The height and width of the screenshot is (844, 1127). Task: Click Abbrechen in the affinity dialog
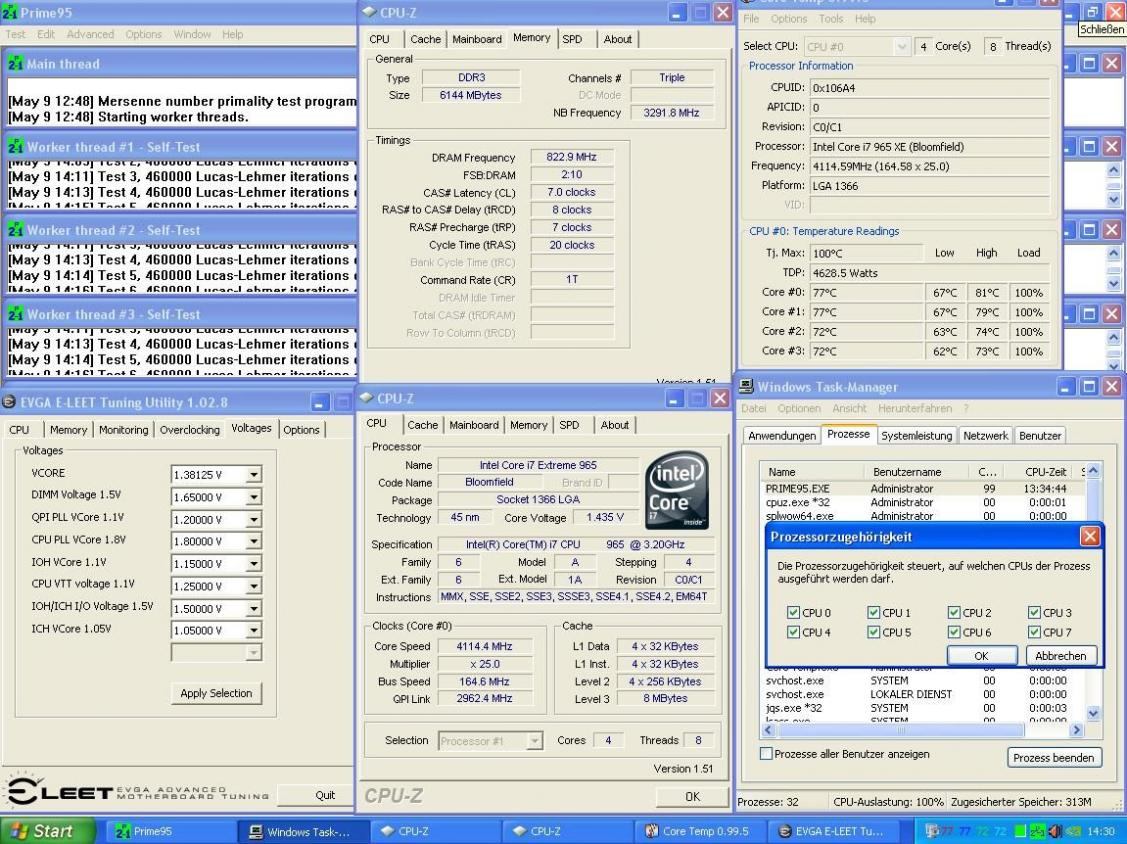point(1061,656)
